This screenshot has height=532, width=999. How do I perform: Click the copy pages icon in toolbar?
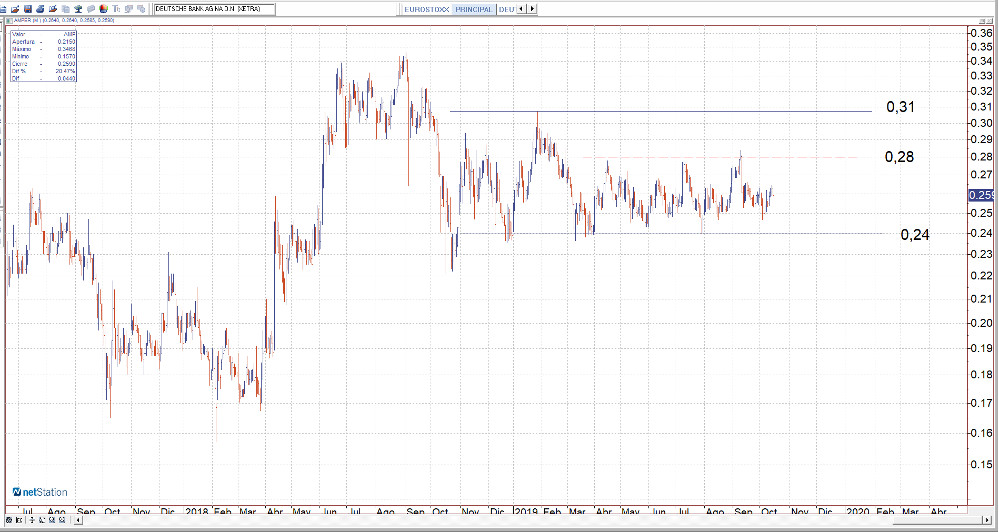pyautogui.click(x=66, y=9)
